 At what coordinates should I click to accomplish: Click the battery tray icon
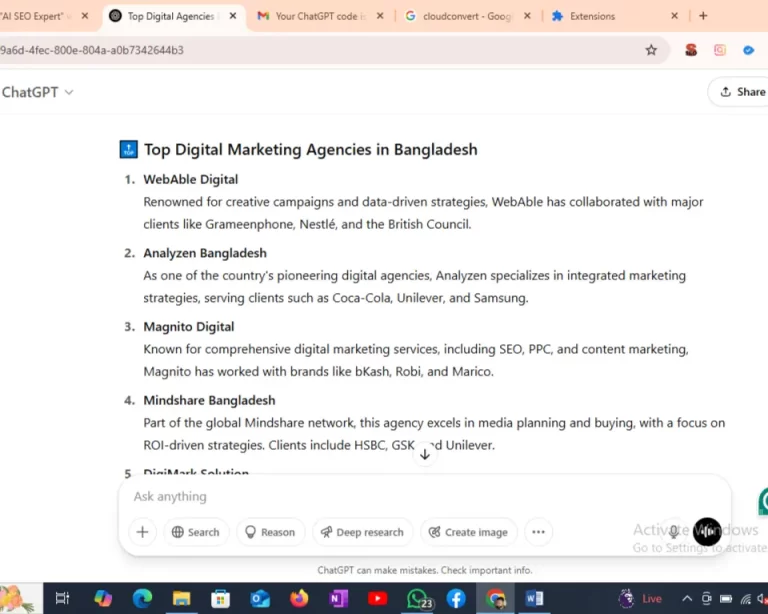(x=726, y=598)
